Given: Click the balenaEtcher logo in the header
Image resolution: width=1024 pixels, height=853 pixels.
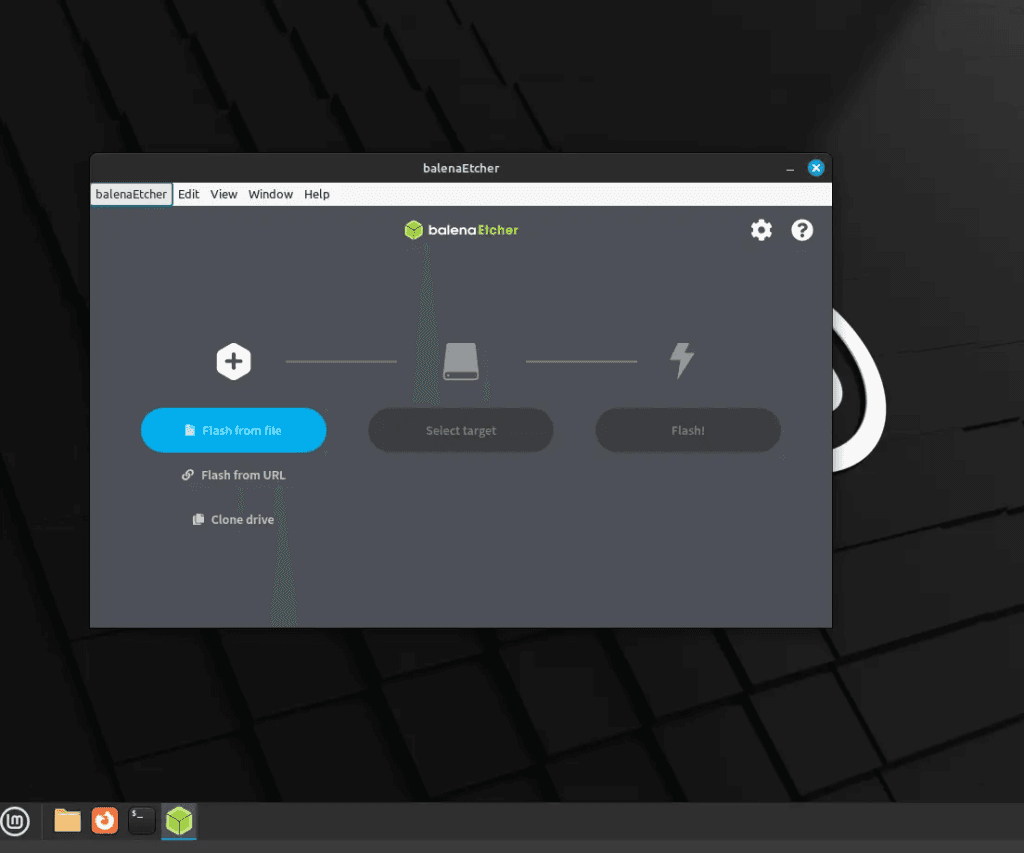Looking at the screenshot, I should [461, 230].
